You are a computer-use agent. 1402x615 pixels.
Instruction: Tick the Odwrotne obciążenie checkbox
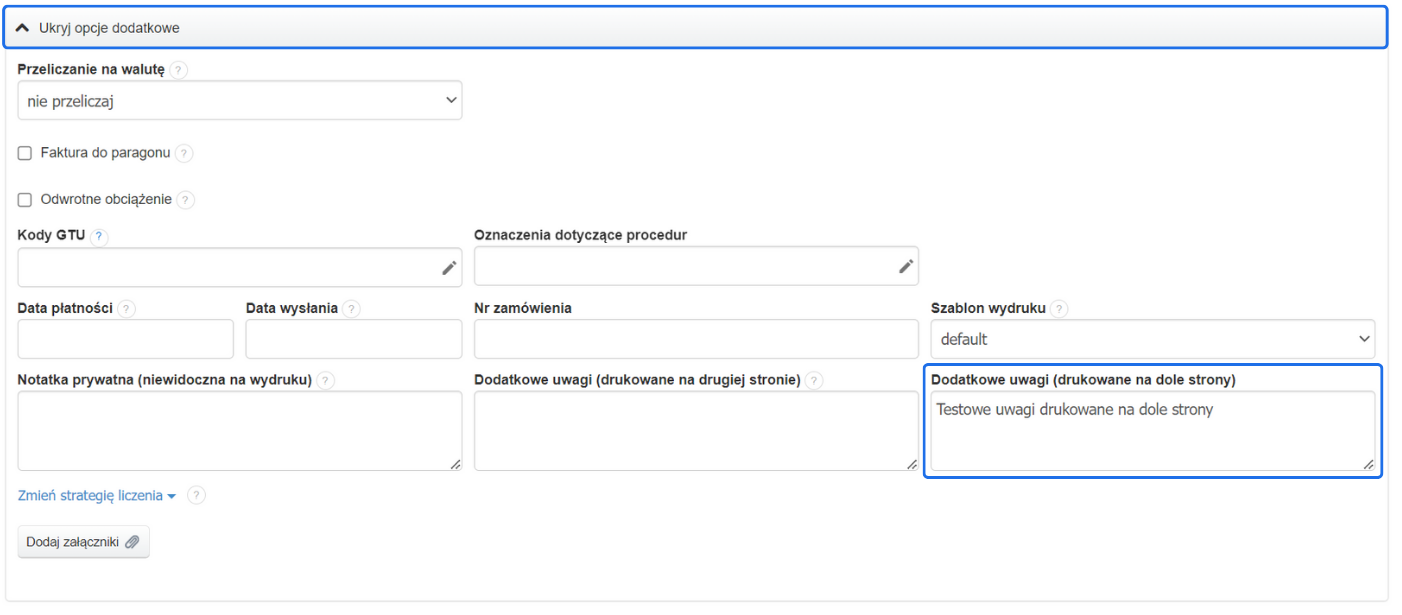pyautogui.click(x=25, y=199)
